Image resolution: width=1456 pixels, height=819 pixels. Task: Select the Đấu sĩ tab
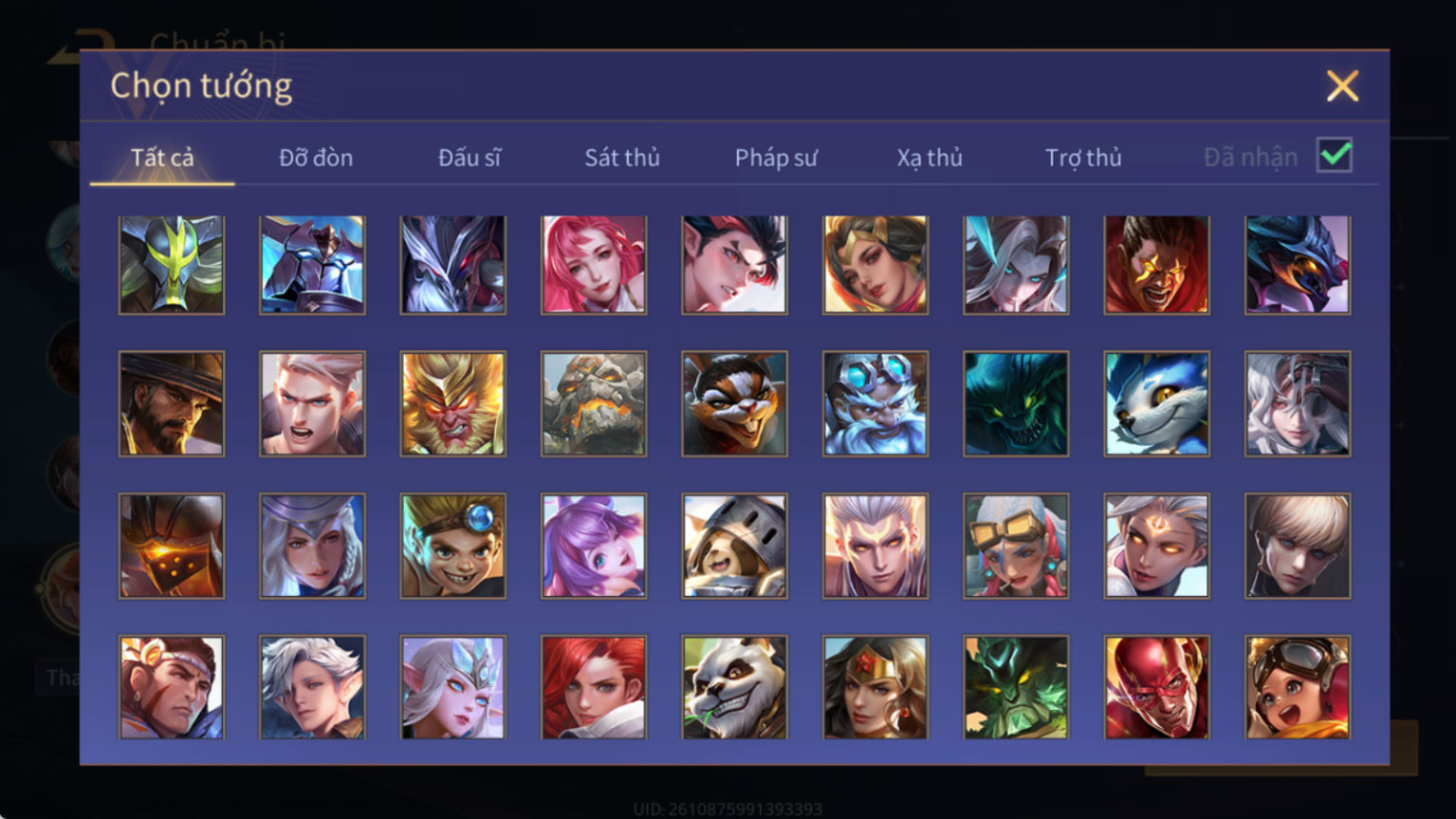click(470, 158)
